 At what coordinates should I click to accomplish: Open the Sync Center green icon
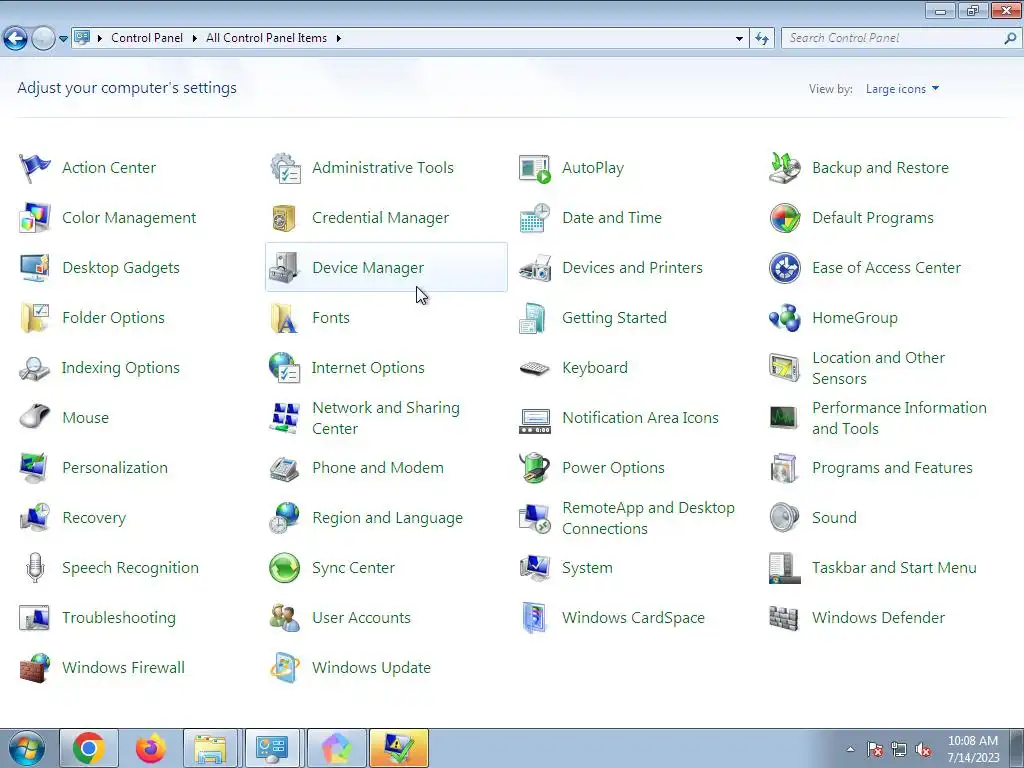[x=285, y=568]
